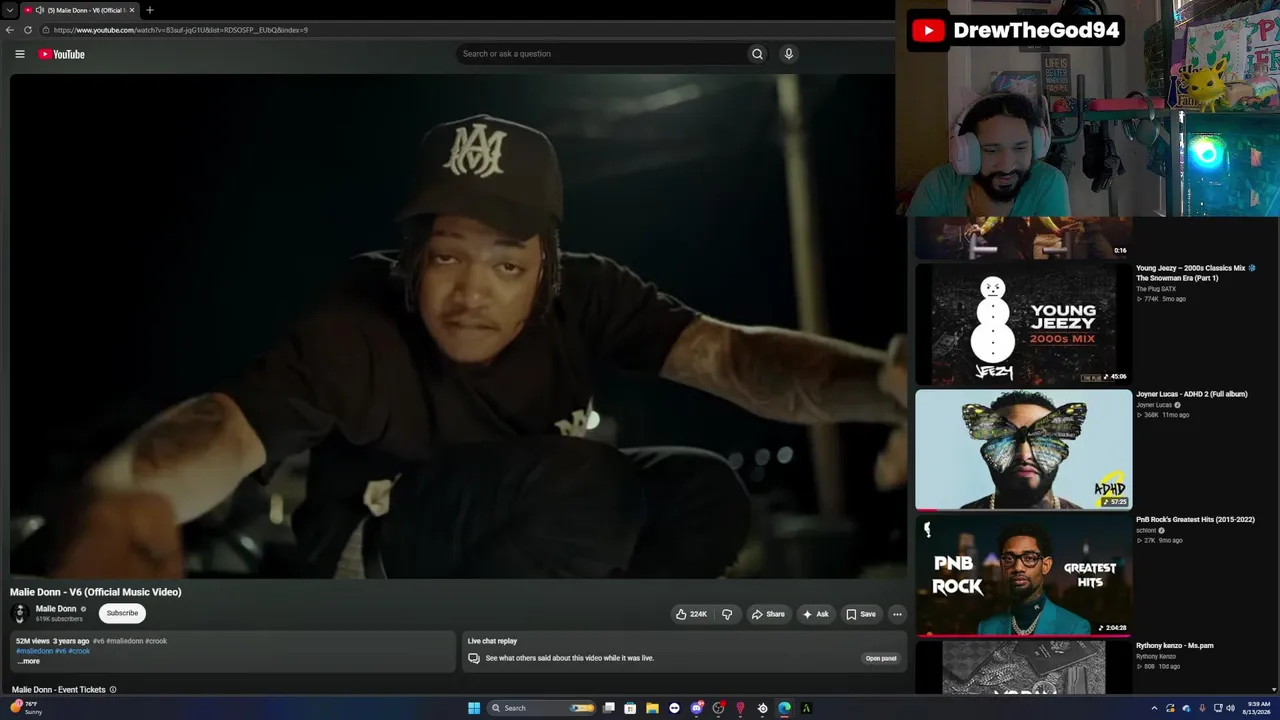Screen dimensions: 1280x720
Task: Open clock and date in system tray
Action: [x=1259, y=708]
